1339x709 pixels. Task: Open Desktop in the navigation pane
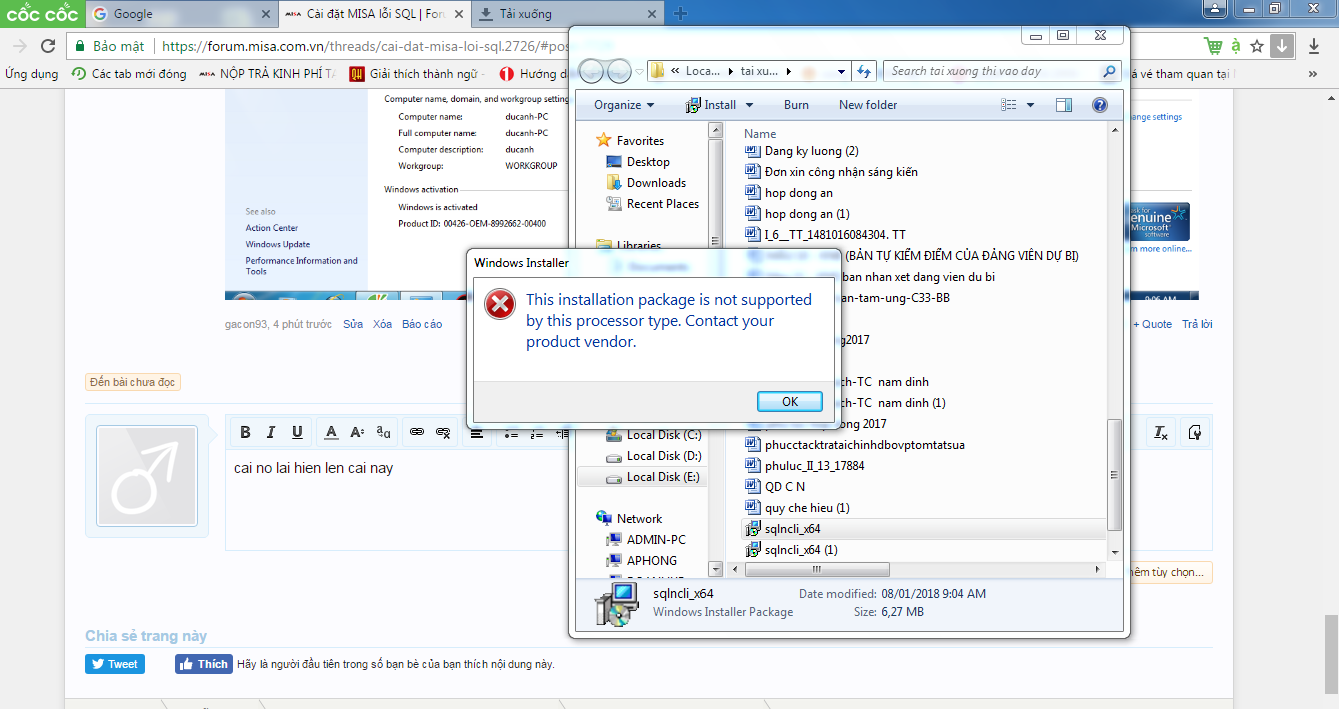tap(638, 162)
